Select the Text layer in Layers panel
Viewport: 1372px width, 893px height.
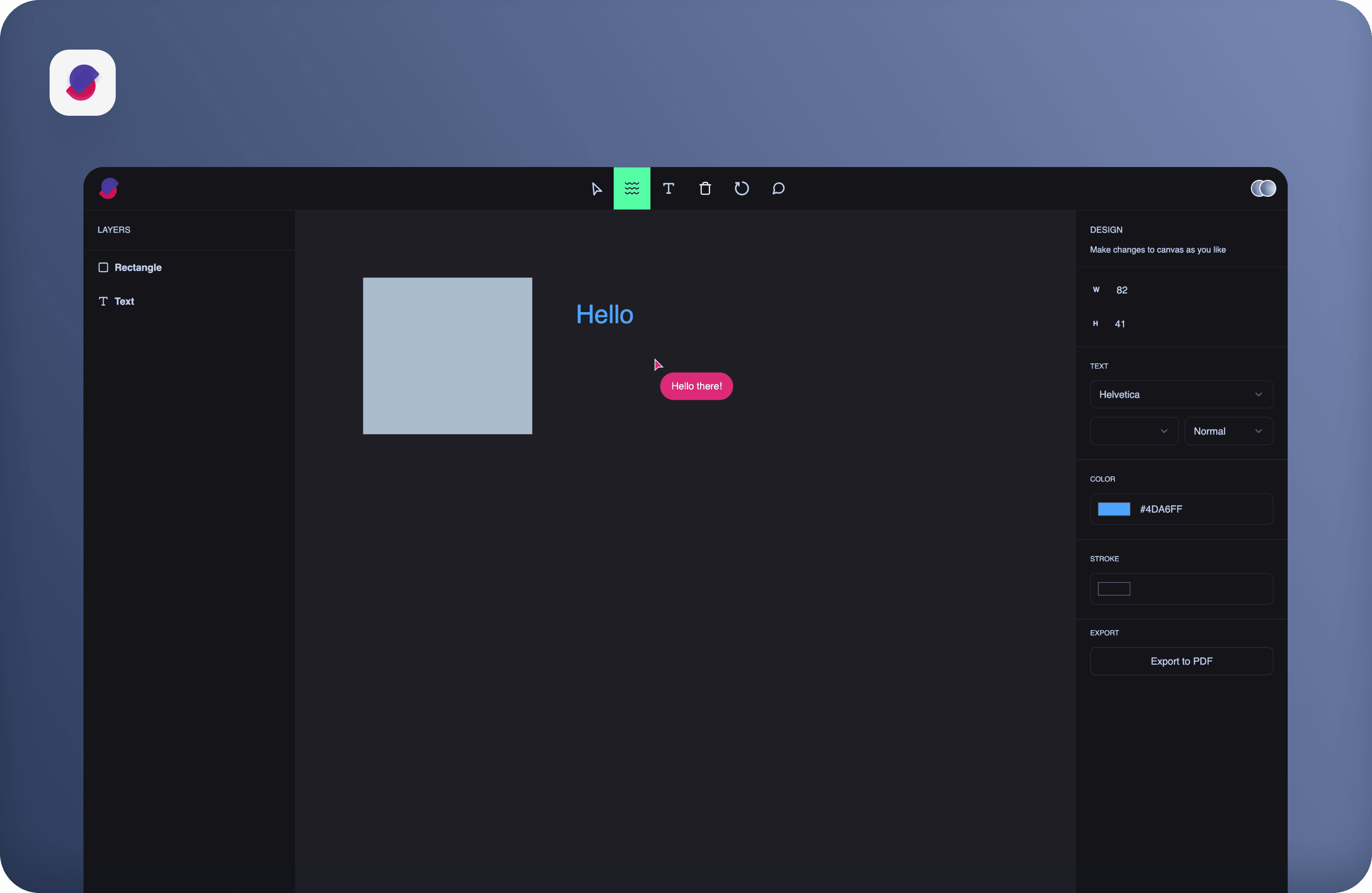pyautogui.click(x=124, y=301)
